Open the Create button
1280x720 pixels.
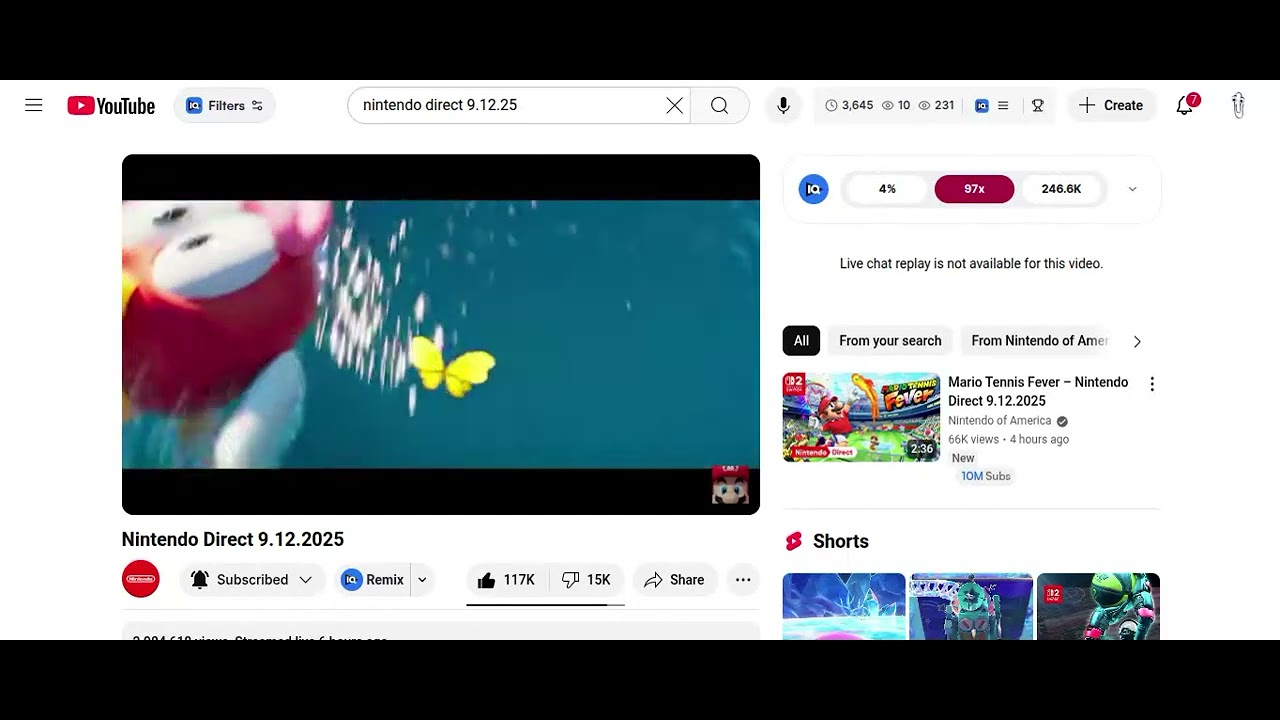tap(1111, 105)
